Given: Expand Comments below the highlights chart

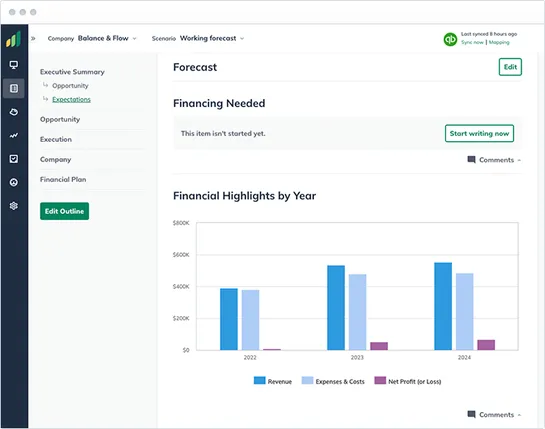Looking at the screenshot, I should pyautogui.click(x=494, y=414).
